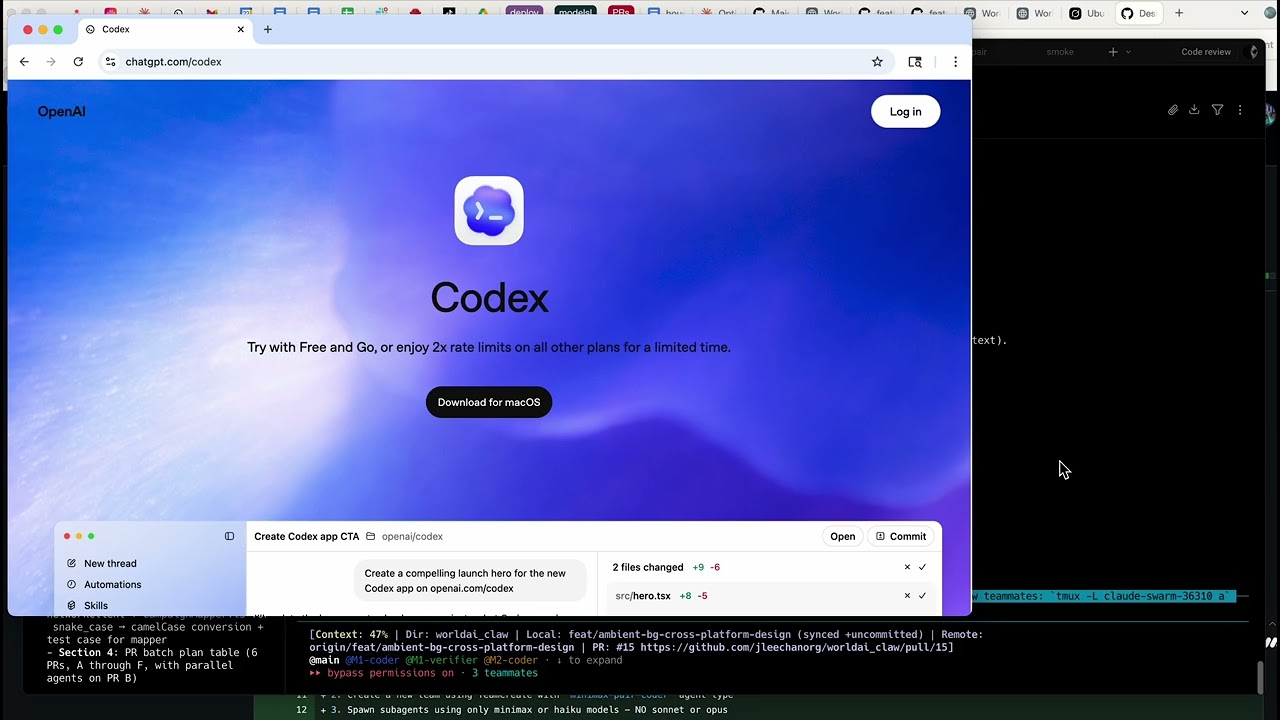Viewport: 1280px width, 720px height.
Task: Add new tab in the background browser window
Action: (x=1179, y=13)
